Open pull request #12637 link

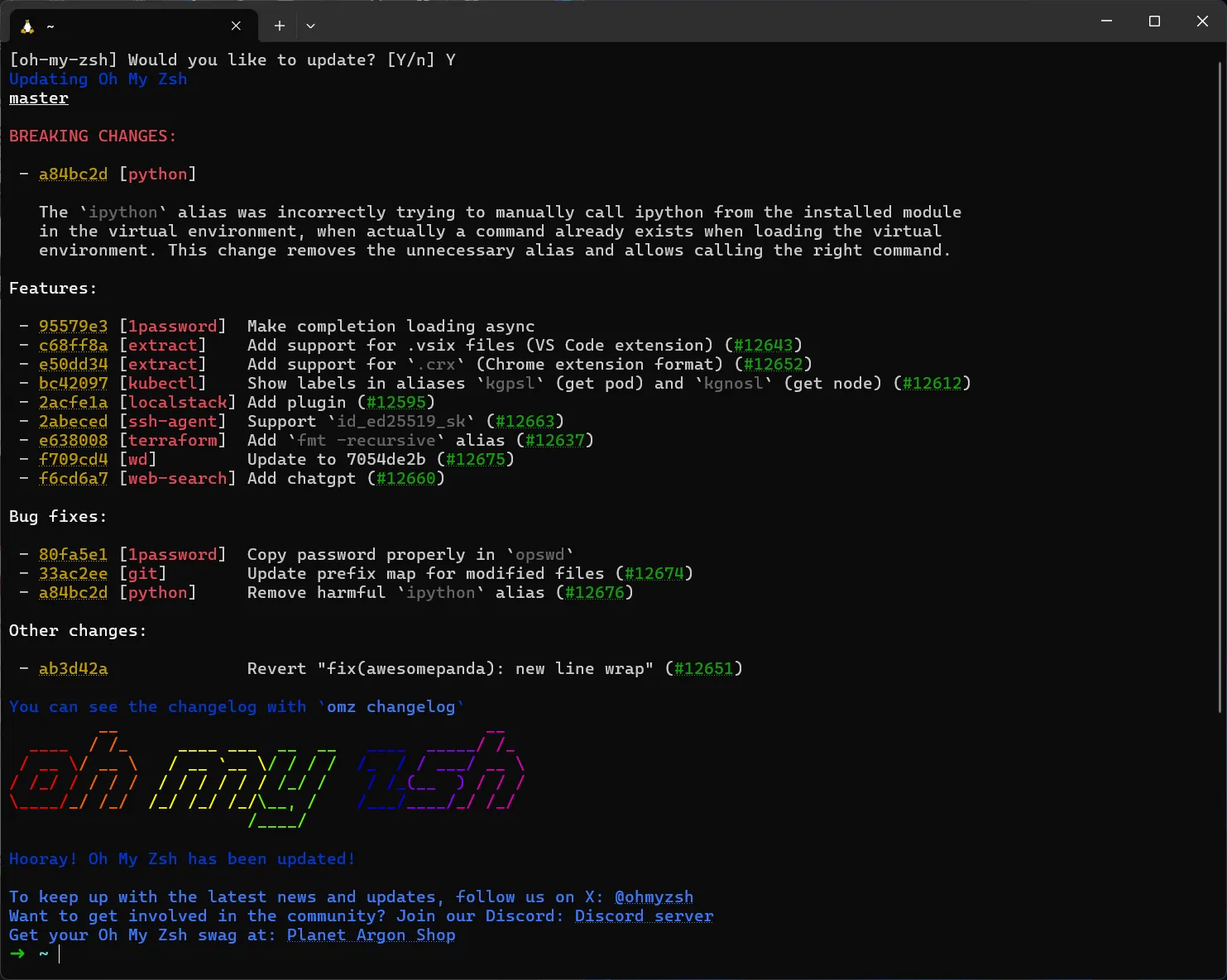click(554, 440)
